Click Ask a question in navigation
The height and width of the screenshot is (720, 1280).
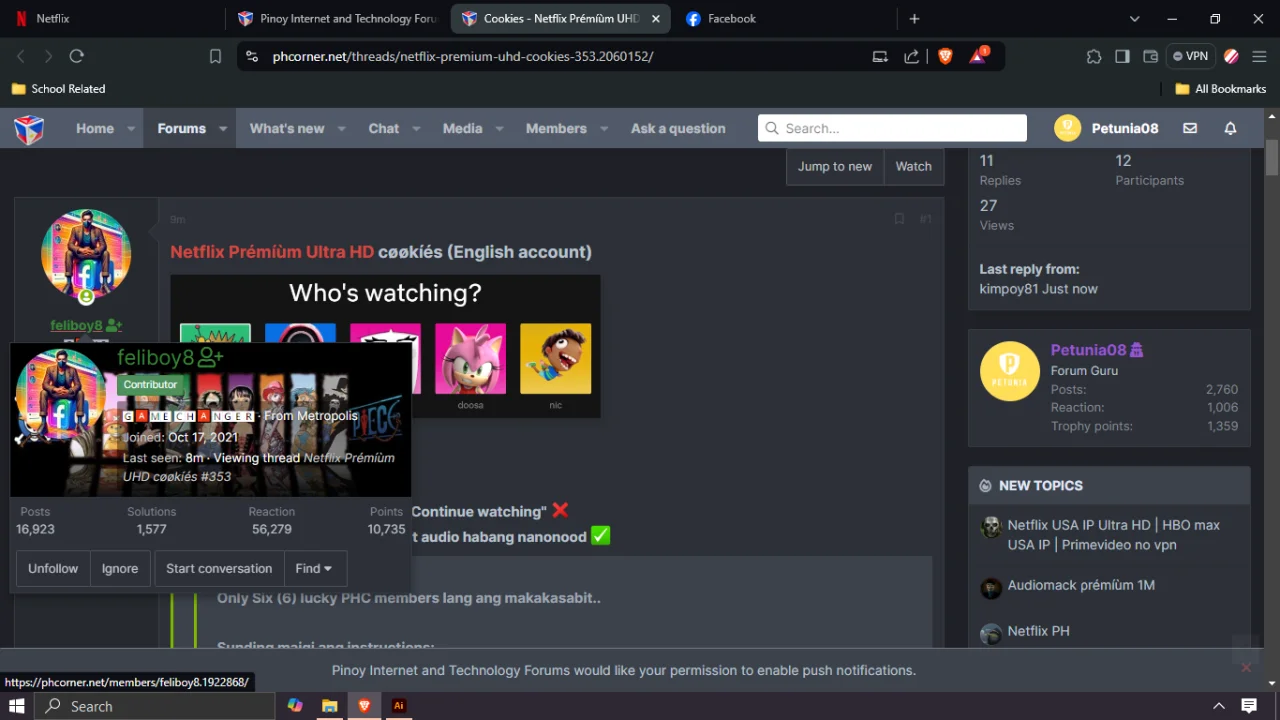click(678, 129)
